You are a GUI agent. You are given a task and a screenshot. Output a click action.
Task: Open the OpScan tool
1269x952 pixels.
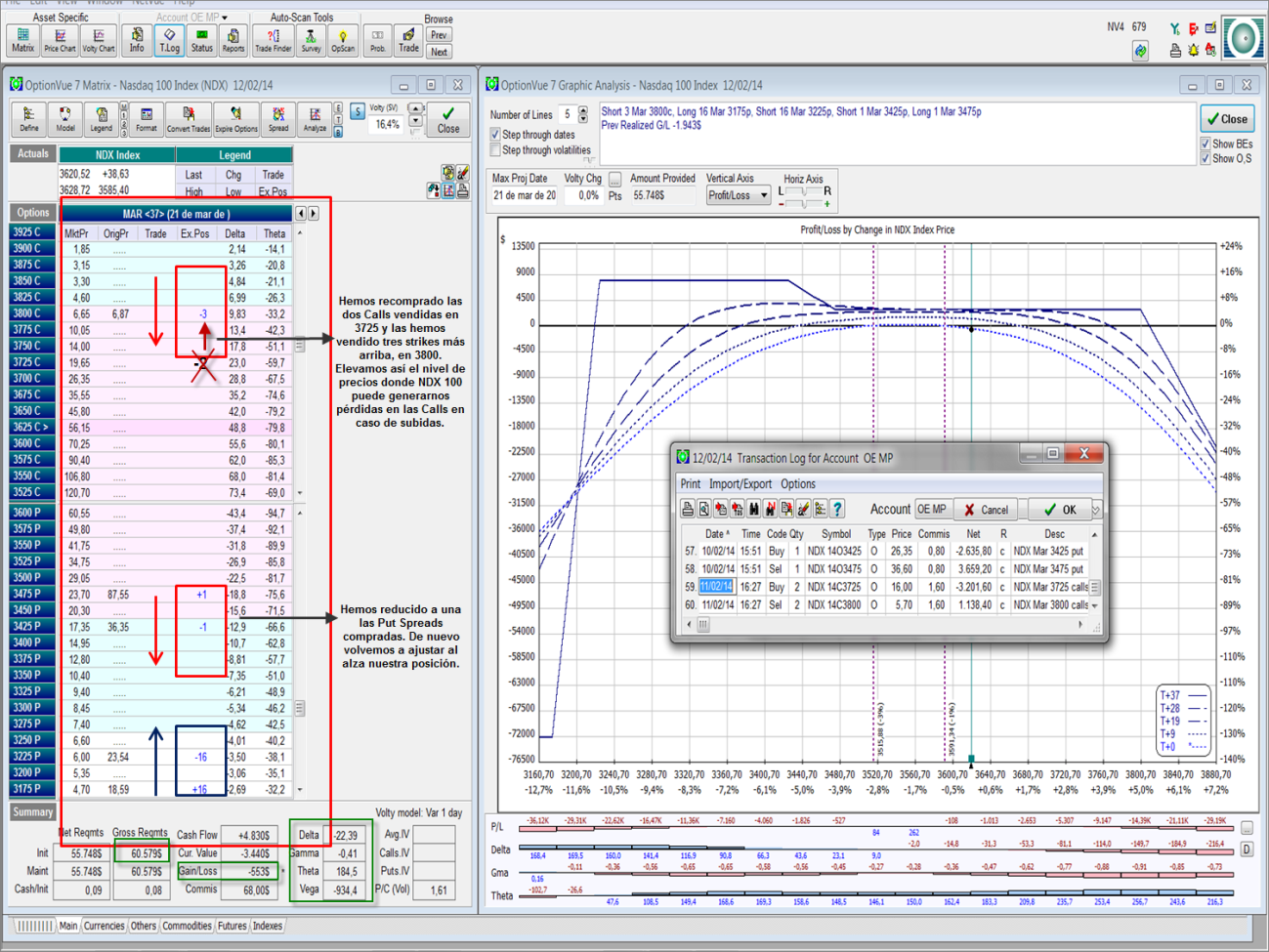[343, 39]
